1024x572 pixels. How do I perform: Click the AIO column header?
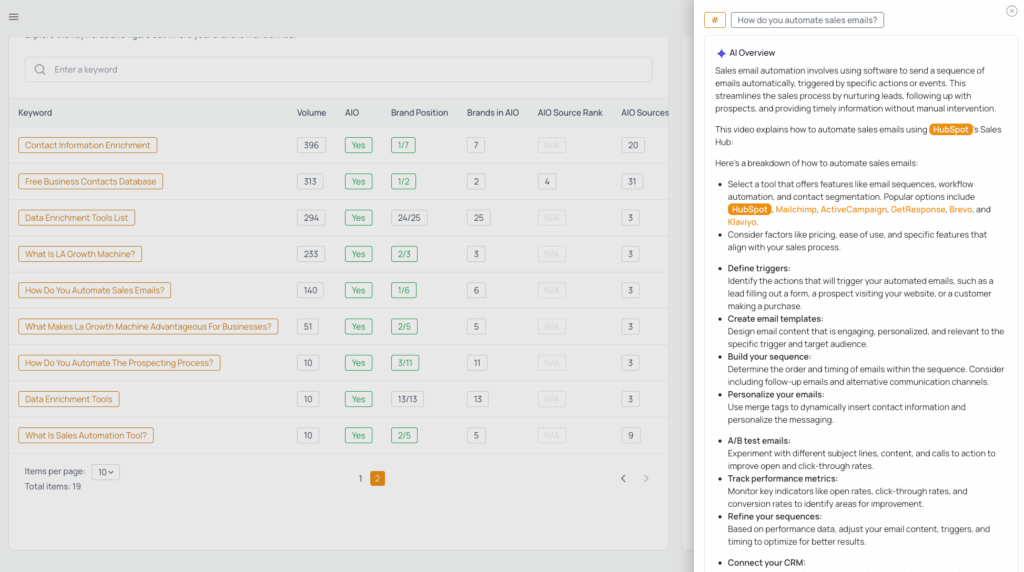click(x=352, y=113)
